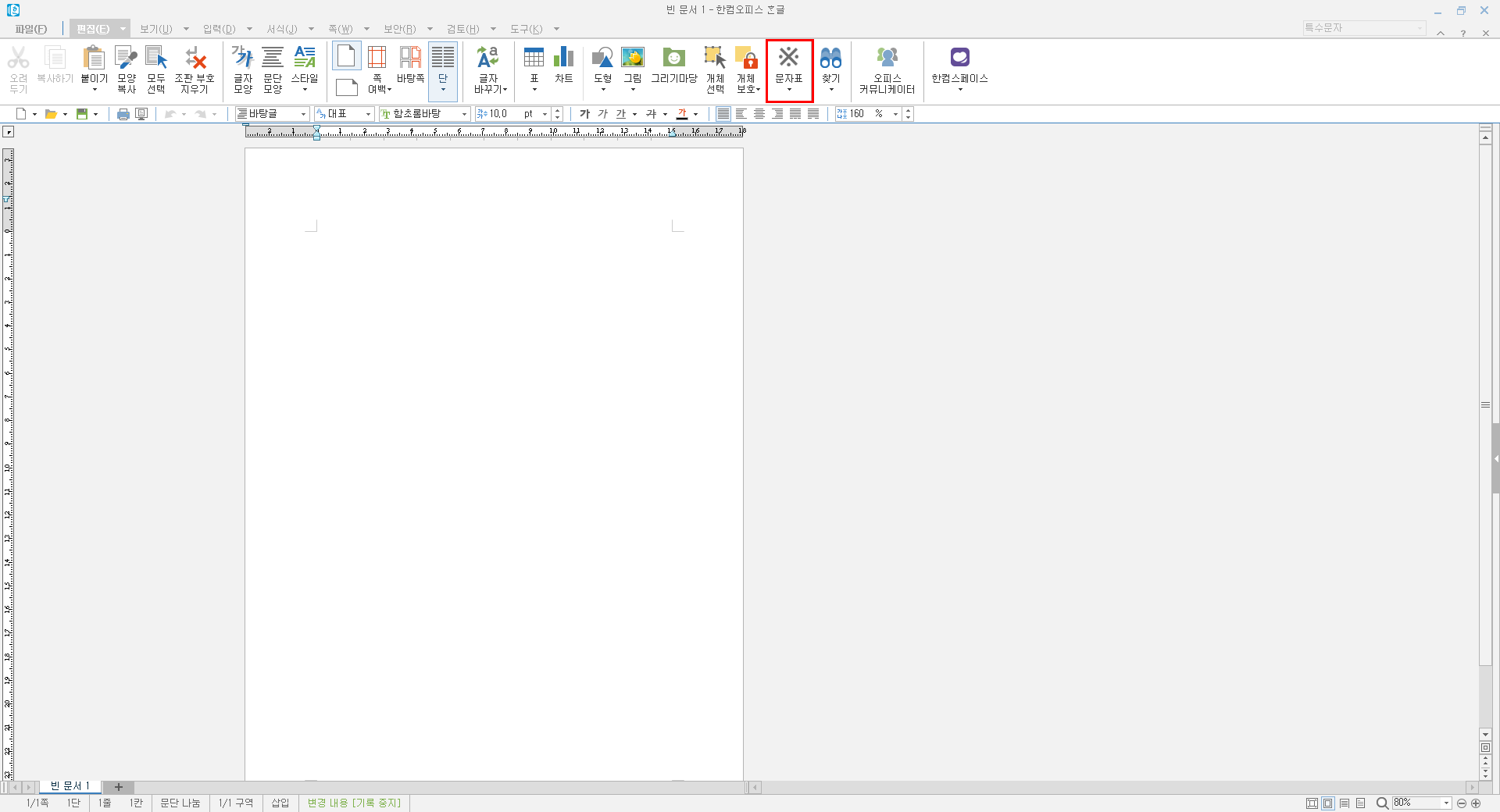Open the 160% line spacing dropdown
The image size is (1500, 812).
point(895,114)
